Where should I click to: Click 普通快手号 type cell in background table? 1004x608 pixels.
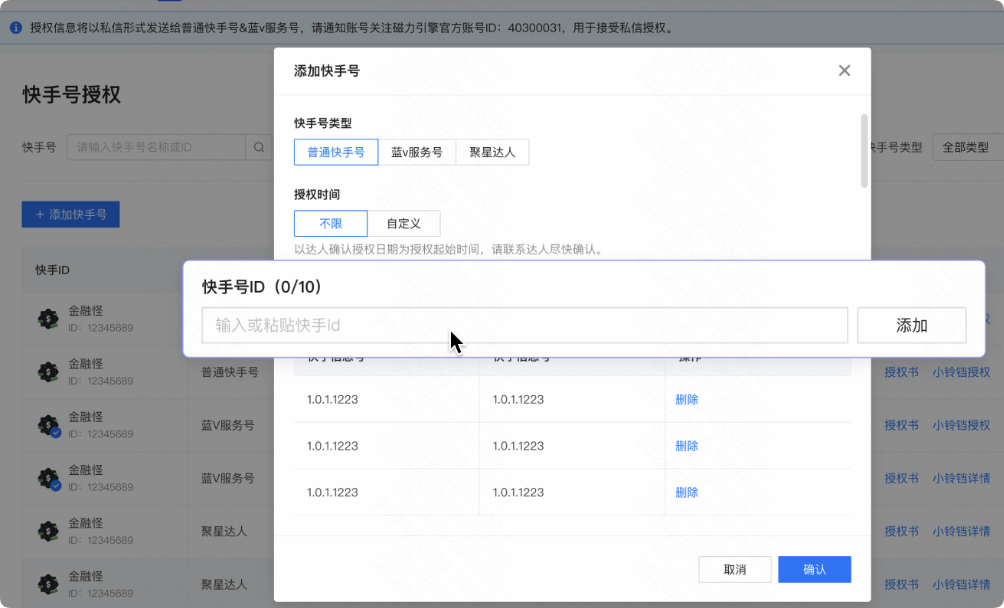230,372
